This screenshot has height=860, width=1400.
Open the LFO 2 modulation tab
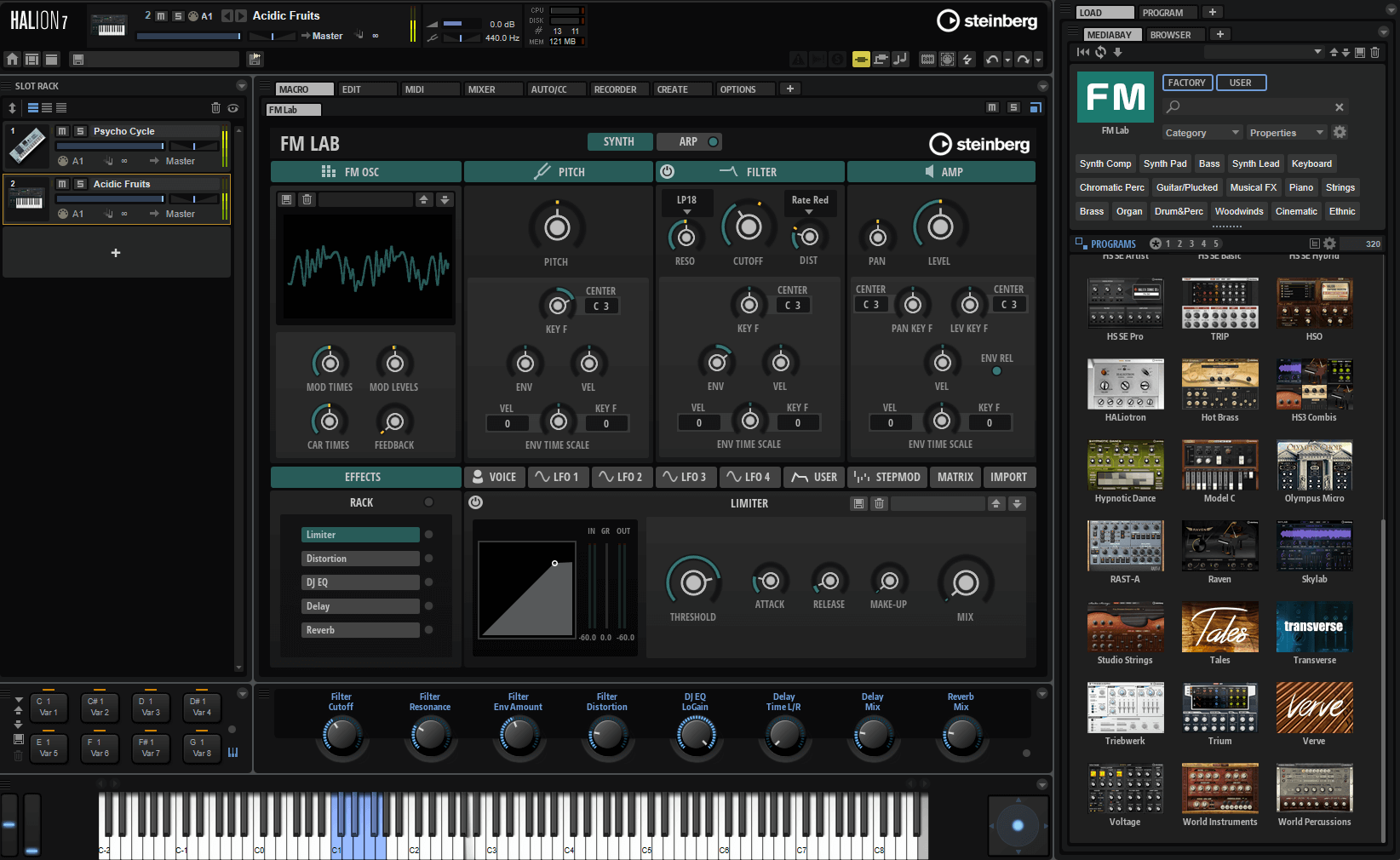(621, 478)
